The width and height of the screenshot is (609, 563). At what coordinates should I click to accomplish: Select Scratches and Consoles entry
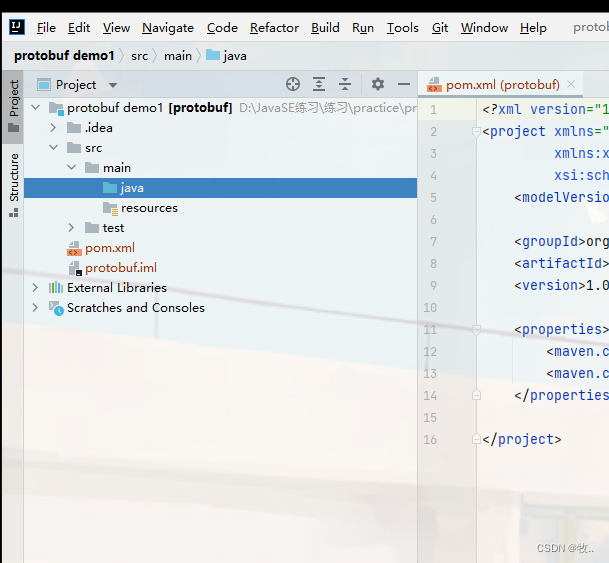(220, 308)
